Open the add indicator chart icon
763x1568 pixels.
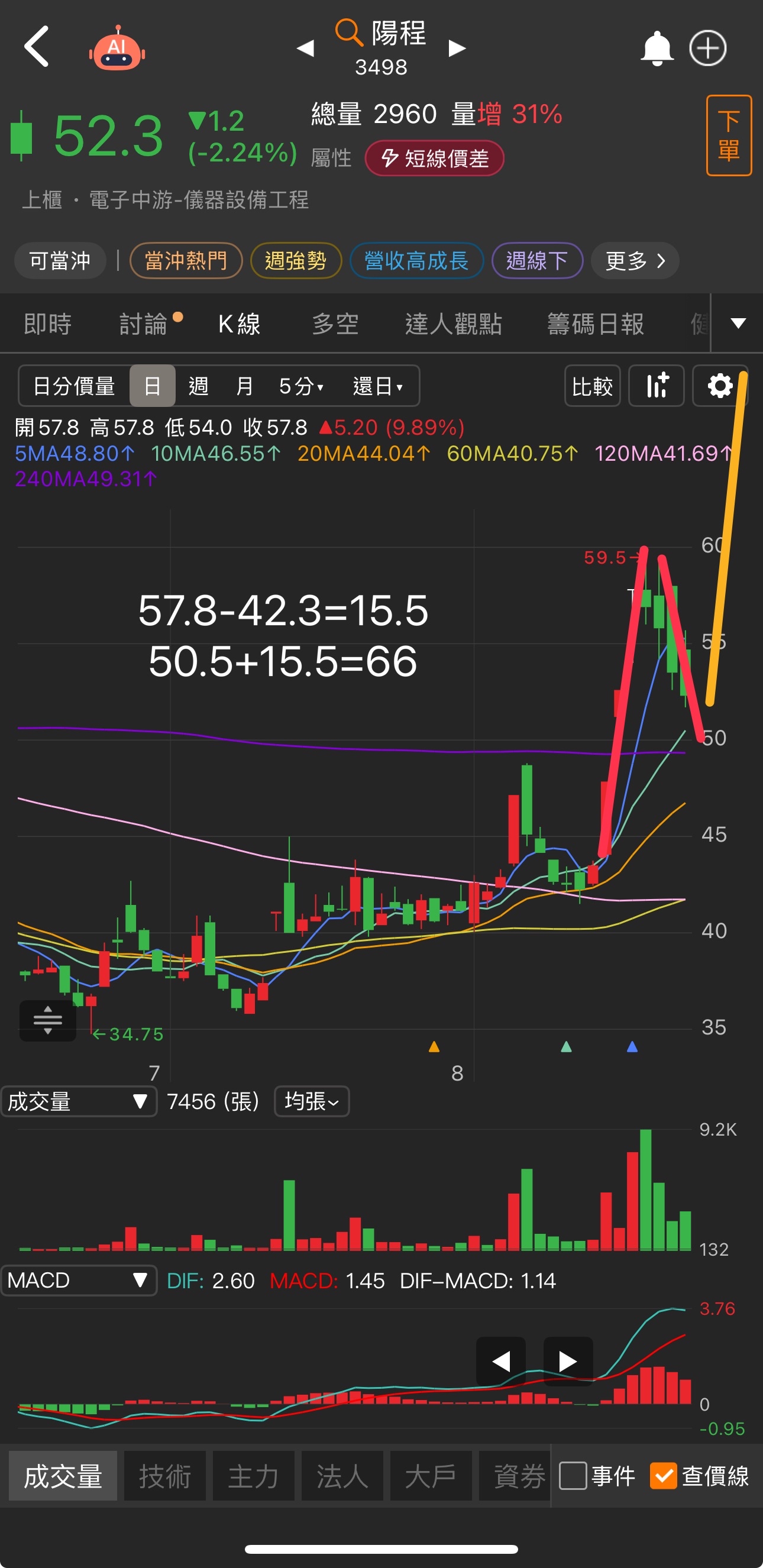point(657,386)
